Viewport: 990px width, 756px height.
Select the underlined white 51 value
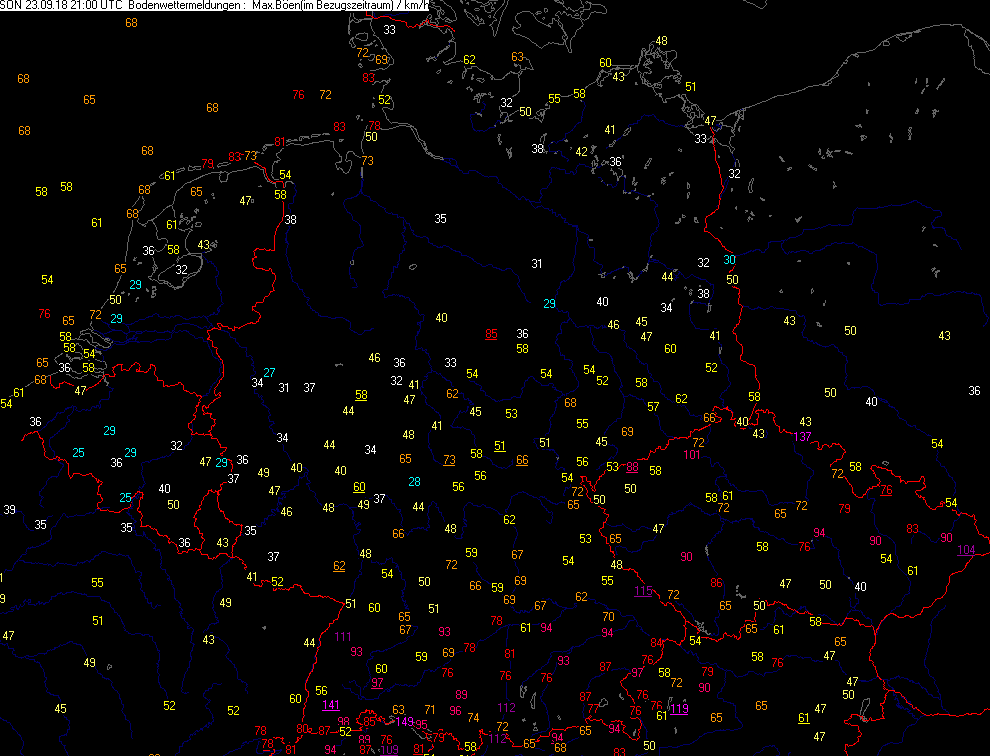(500, 445)
